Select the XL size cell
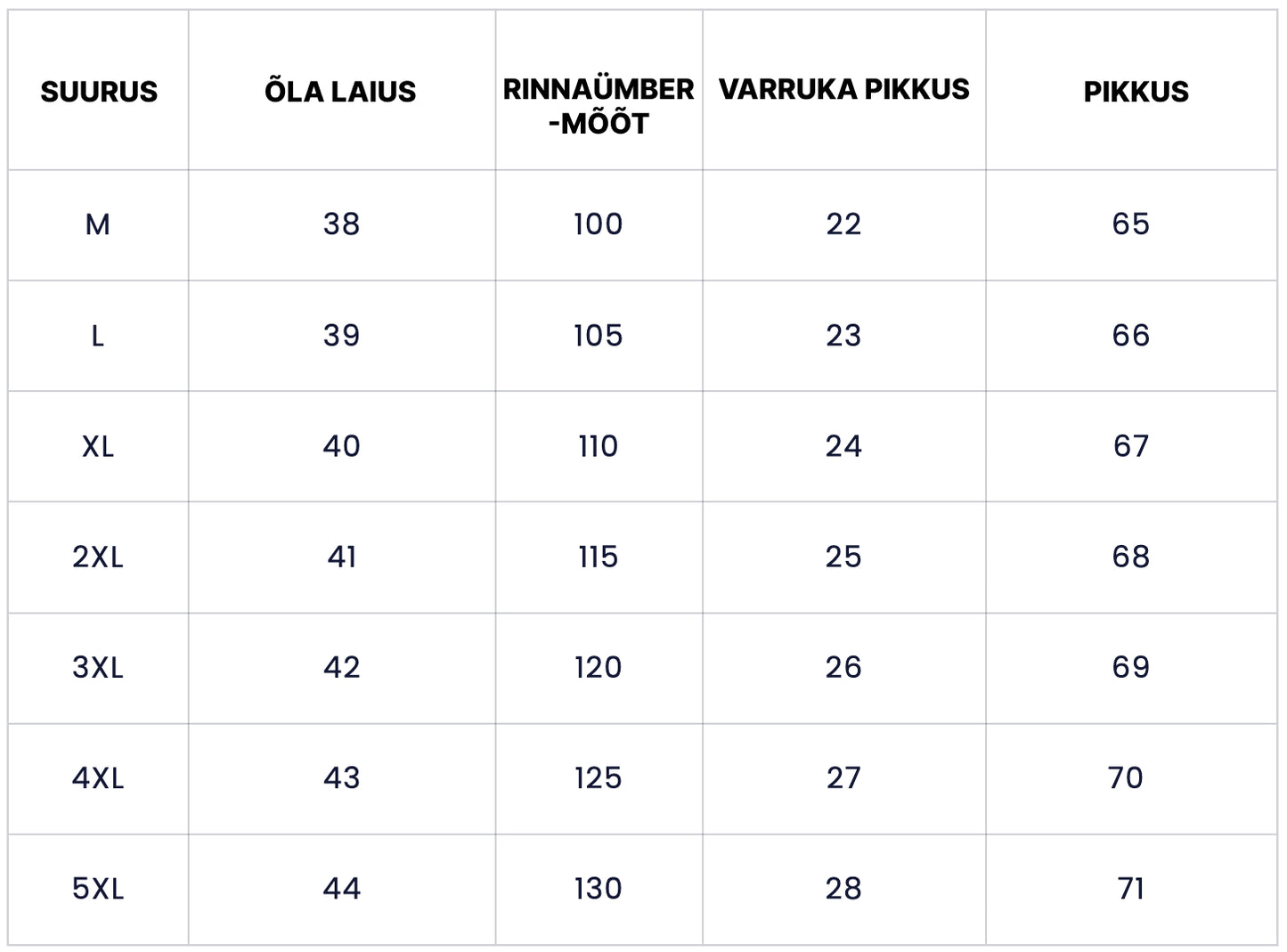The width and height of the screenshot is (1287, 952). pos(98,446)
